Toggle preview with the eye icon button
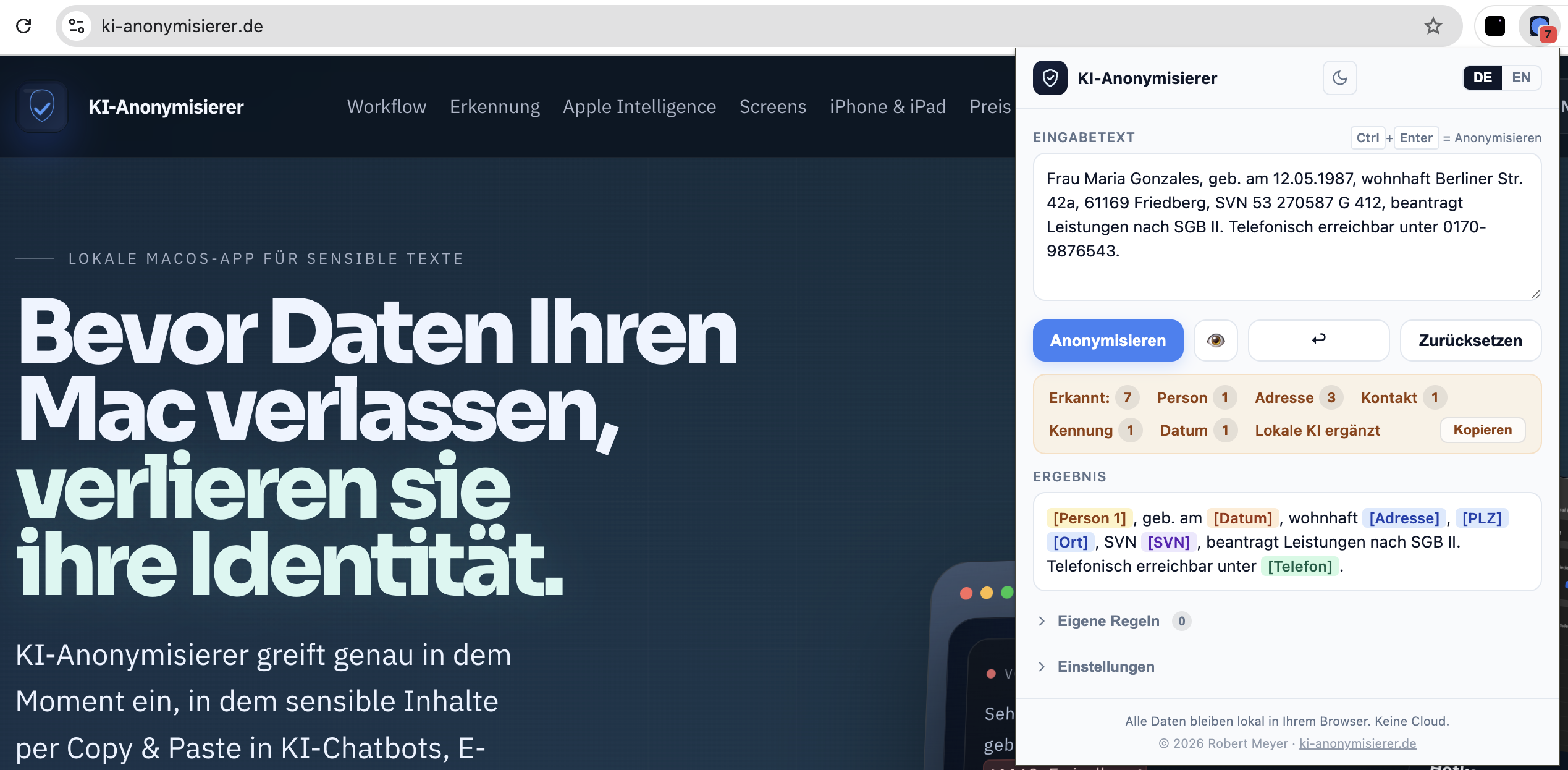The image size is (1568, 770). click(1216, 341)
